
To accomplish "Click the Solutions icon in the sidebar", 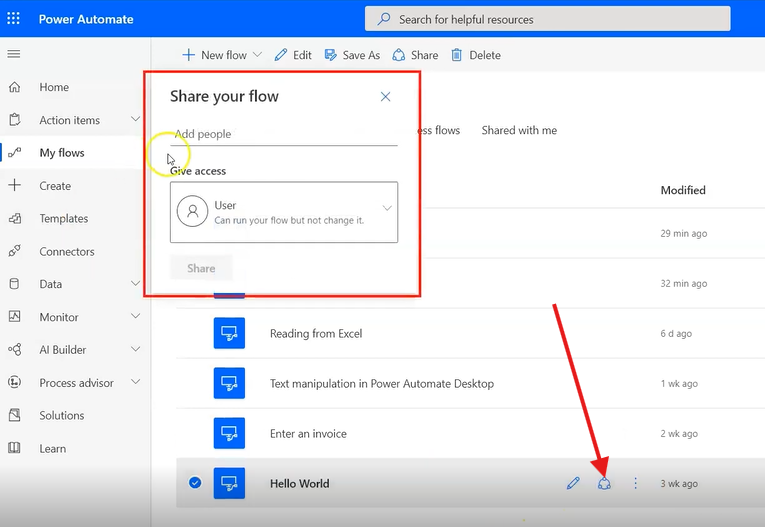I will [15, 415].
